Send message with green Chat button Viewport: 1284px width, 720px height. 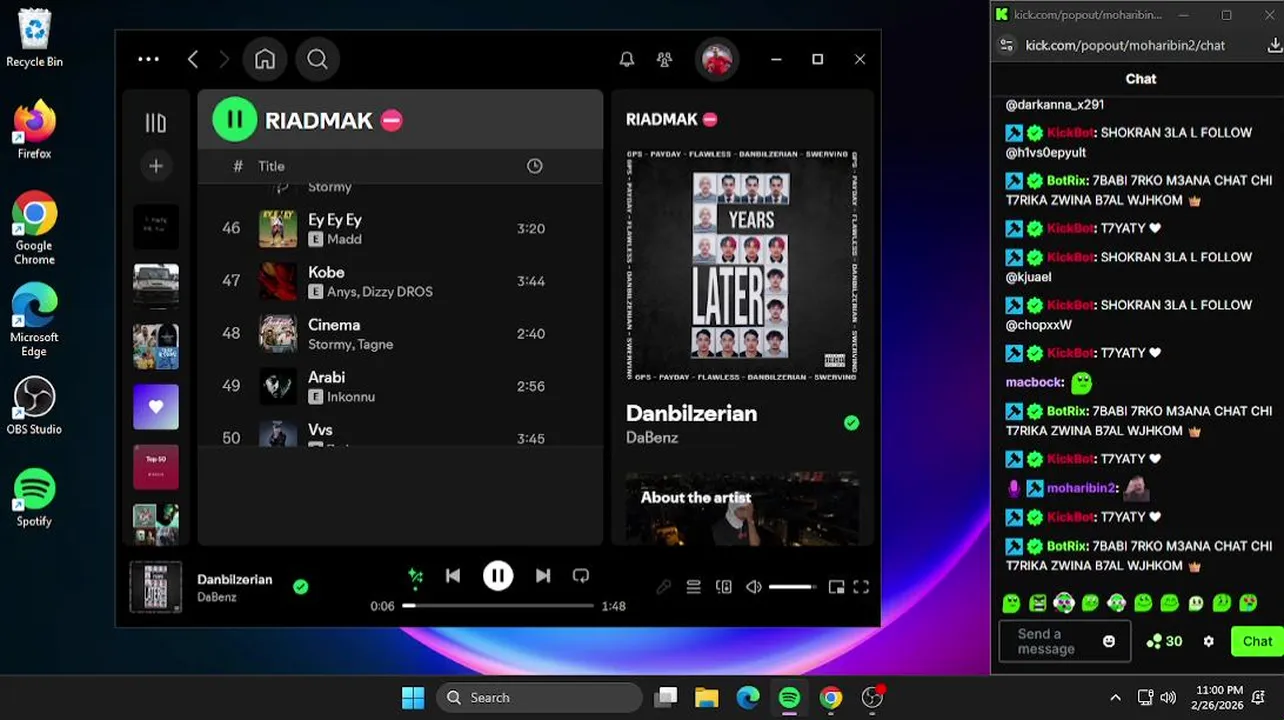click(1257, 641)
